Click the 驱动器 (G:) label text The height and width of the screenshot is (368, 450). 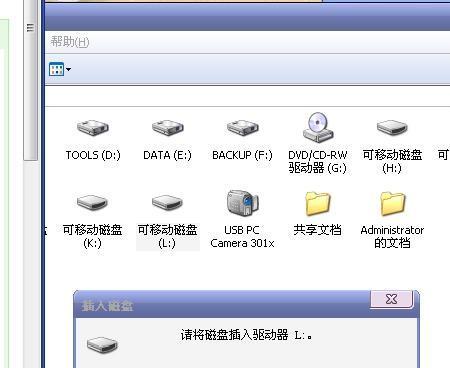317,168
